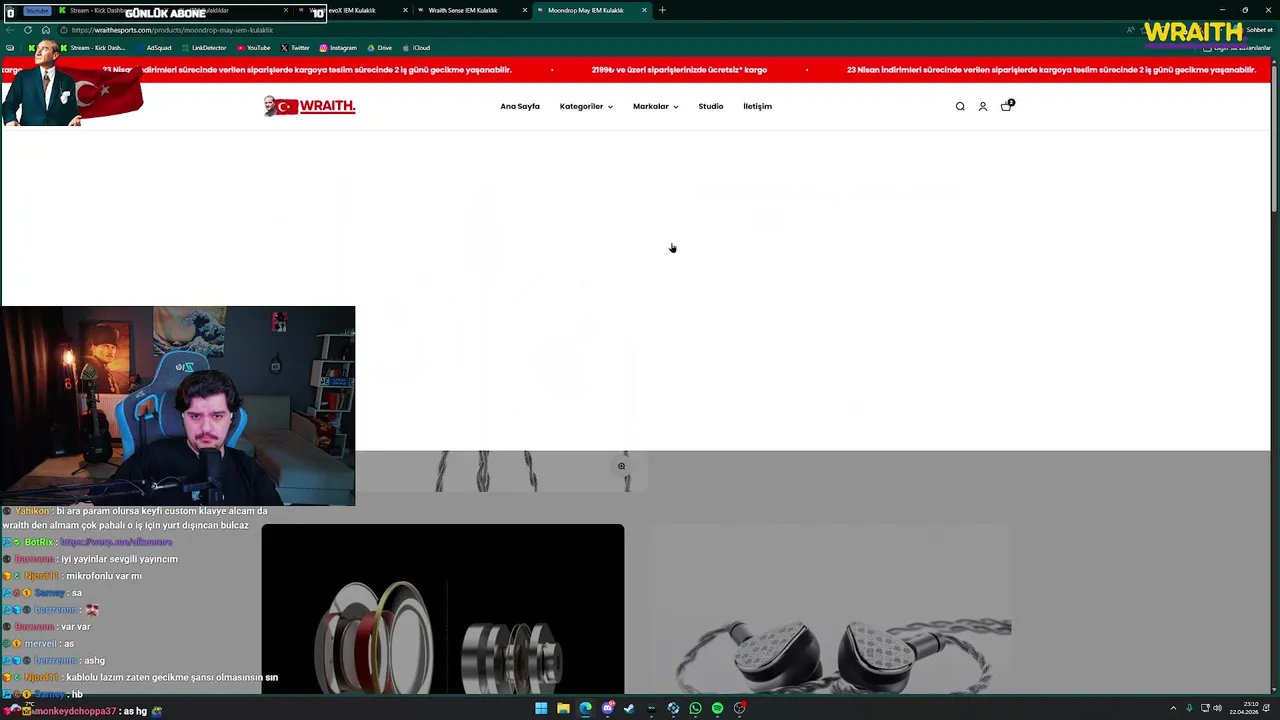This screenshot has width=1280, height=720.
Task: Open the shopping cart icon
Action: coord(1006,106)
